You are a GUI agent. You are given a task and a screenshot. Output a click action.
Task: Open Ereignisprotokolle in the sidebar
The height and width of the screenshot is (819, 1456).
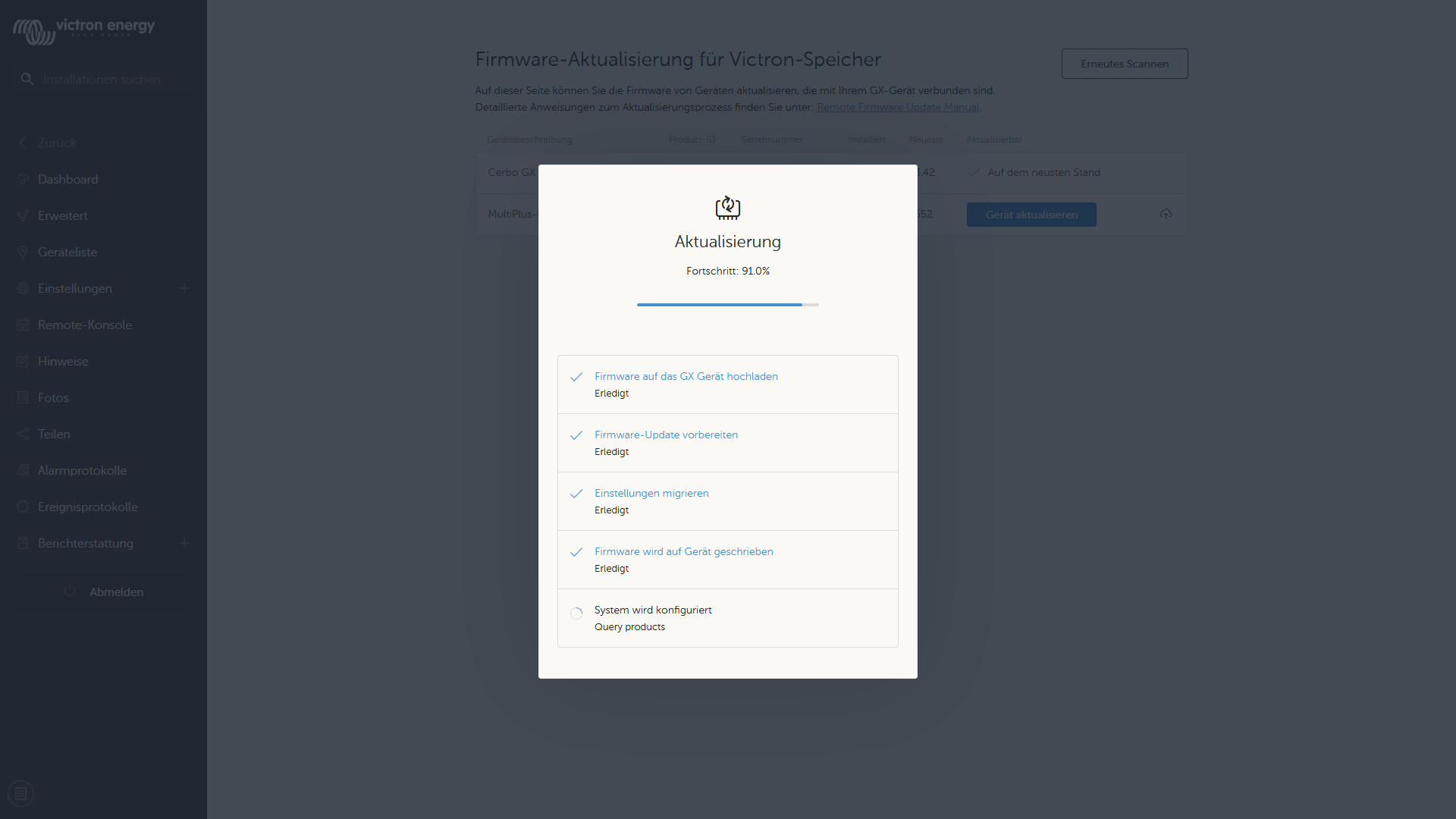point(87,507)
